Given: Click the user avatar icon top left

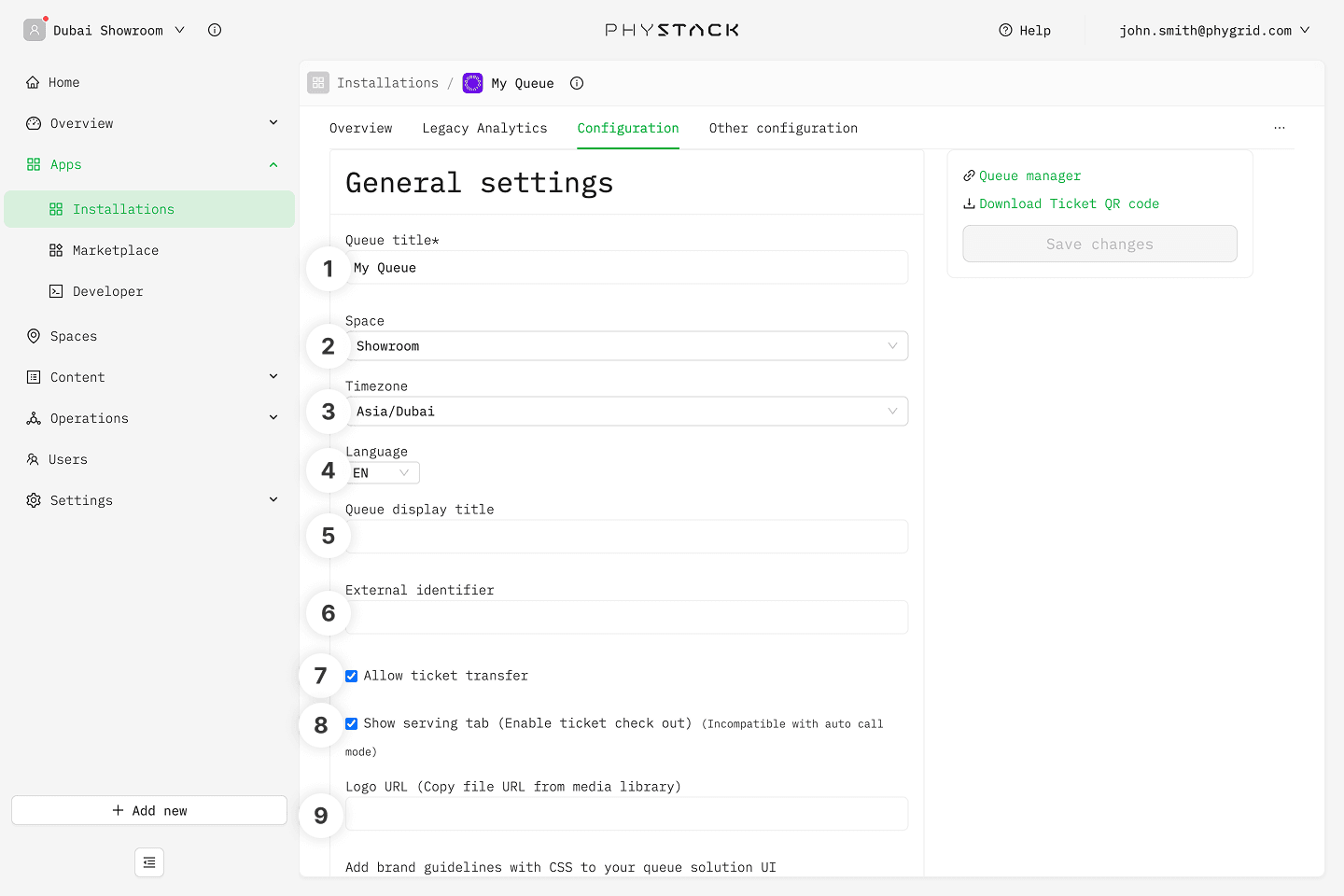Looking at the screenshot, I should (35, 30).
